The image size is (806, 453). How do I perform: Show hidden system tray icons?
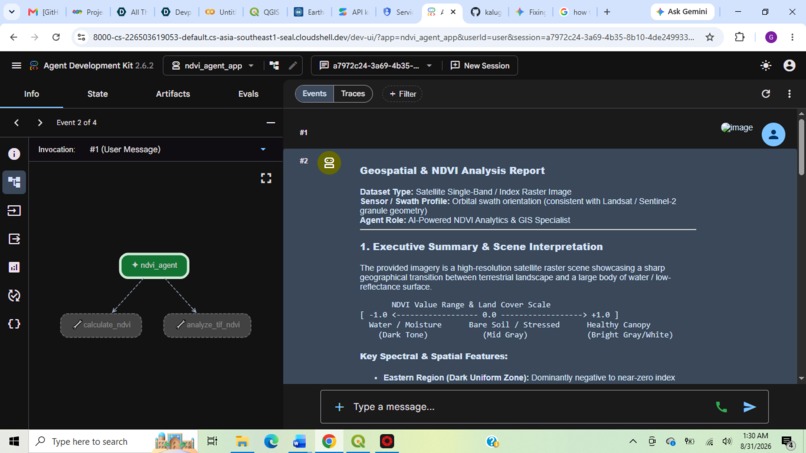[633, 441]
